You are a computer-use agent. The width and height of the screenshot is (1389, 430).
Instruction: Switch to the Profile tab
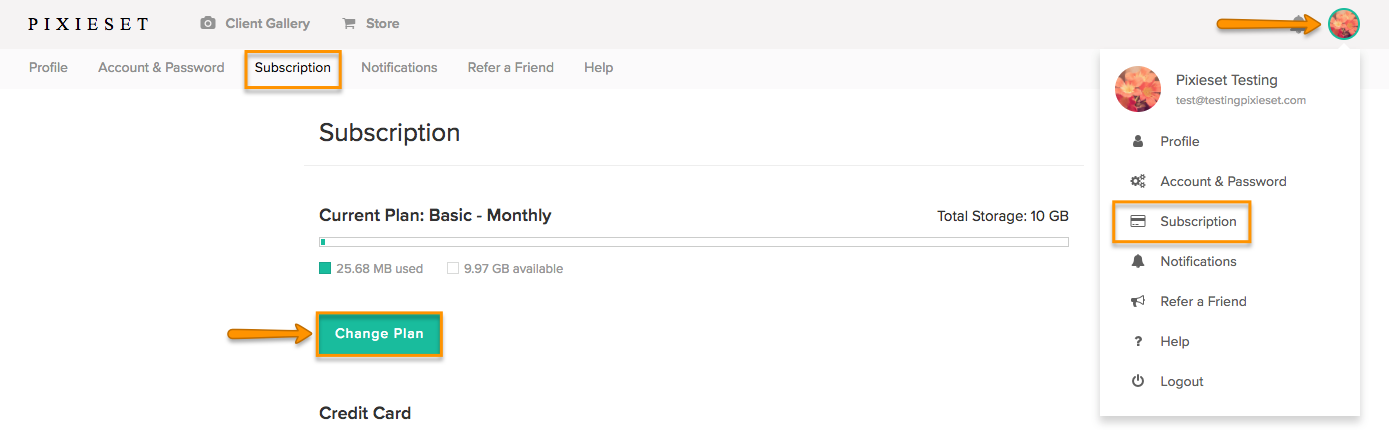(48, 67)
